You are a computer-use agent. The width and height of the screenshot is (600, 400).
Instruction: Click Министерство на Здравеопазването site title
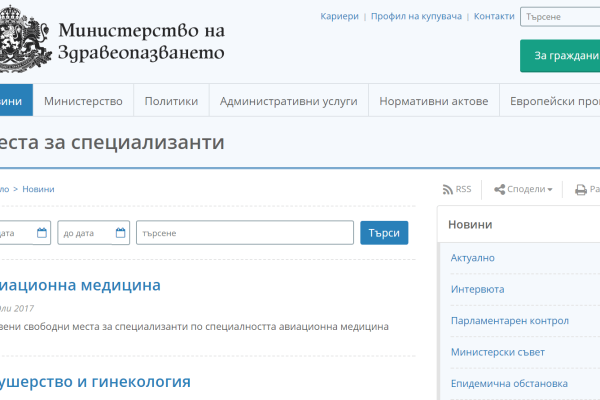(x=141, y=41)
